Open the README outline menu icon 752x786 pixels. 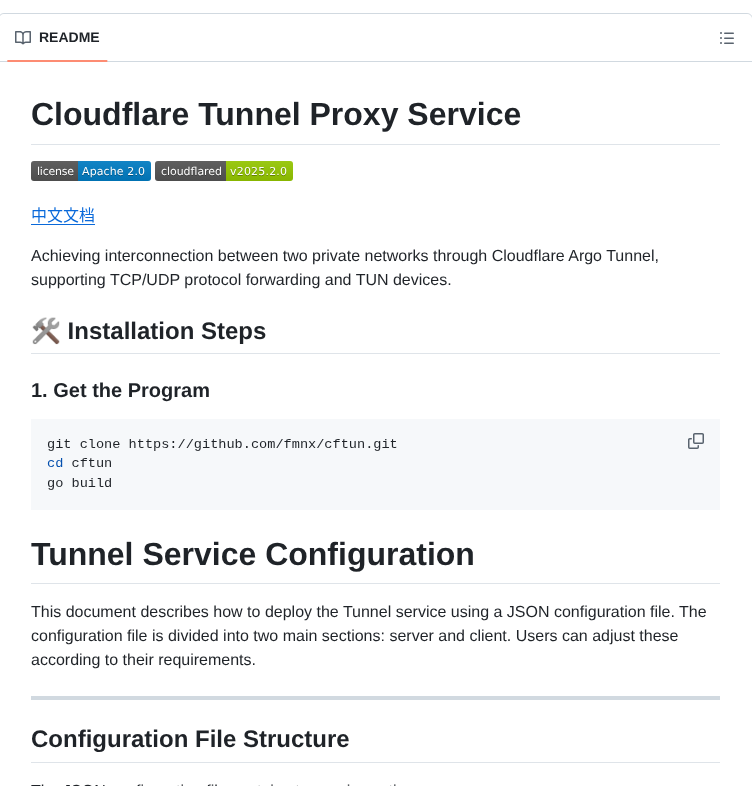click(726, 38)
